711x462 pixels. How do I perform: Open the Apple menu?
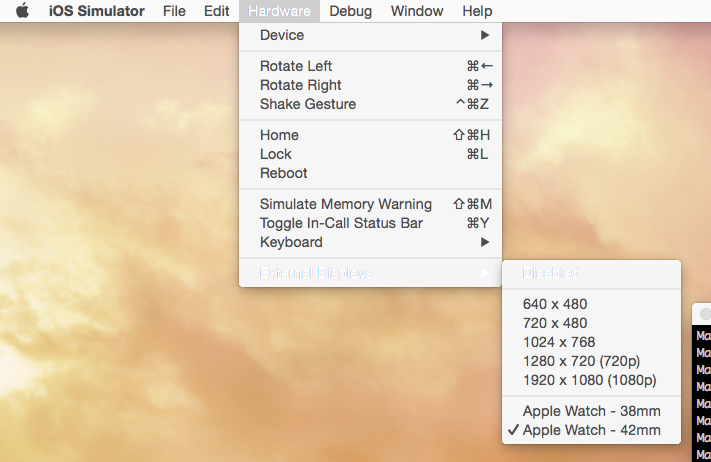[x=22, y=10]
